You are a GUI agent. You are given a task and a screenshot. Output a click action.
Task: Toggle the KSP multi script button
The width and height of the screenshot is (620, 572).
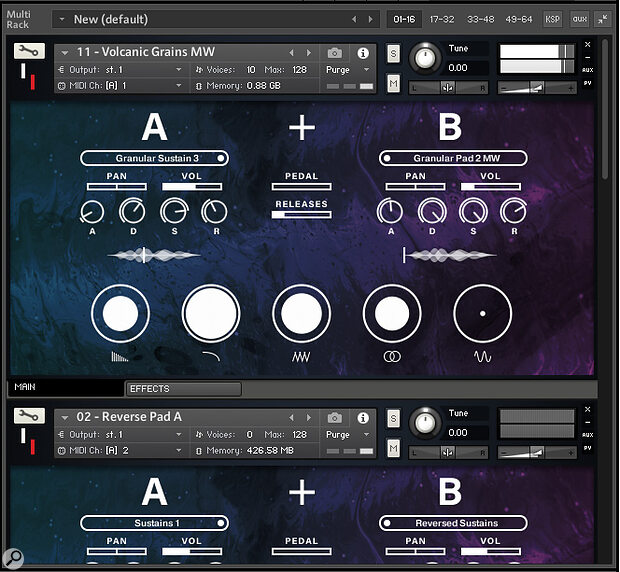pos(552,19)
